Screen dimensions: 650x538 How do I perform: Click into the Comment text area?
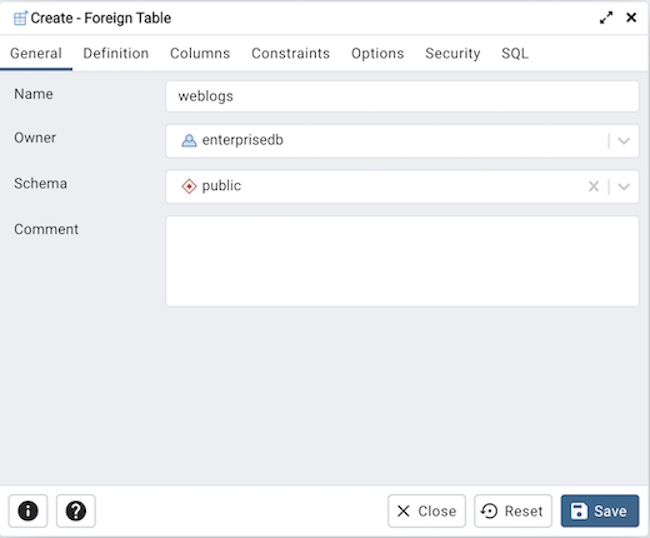click(402, 261)
